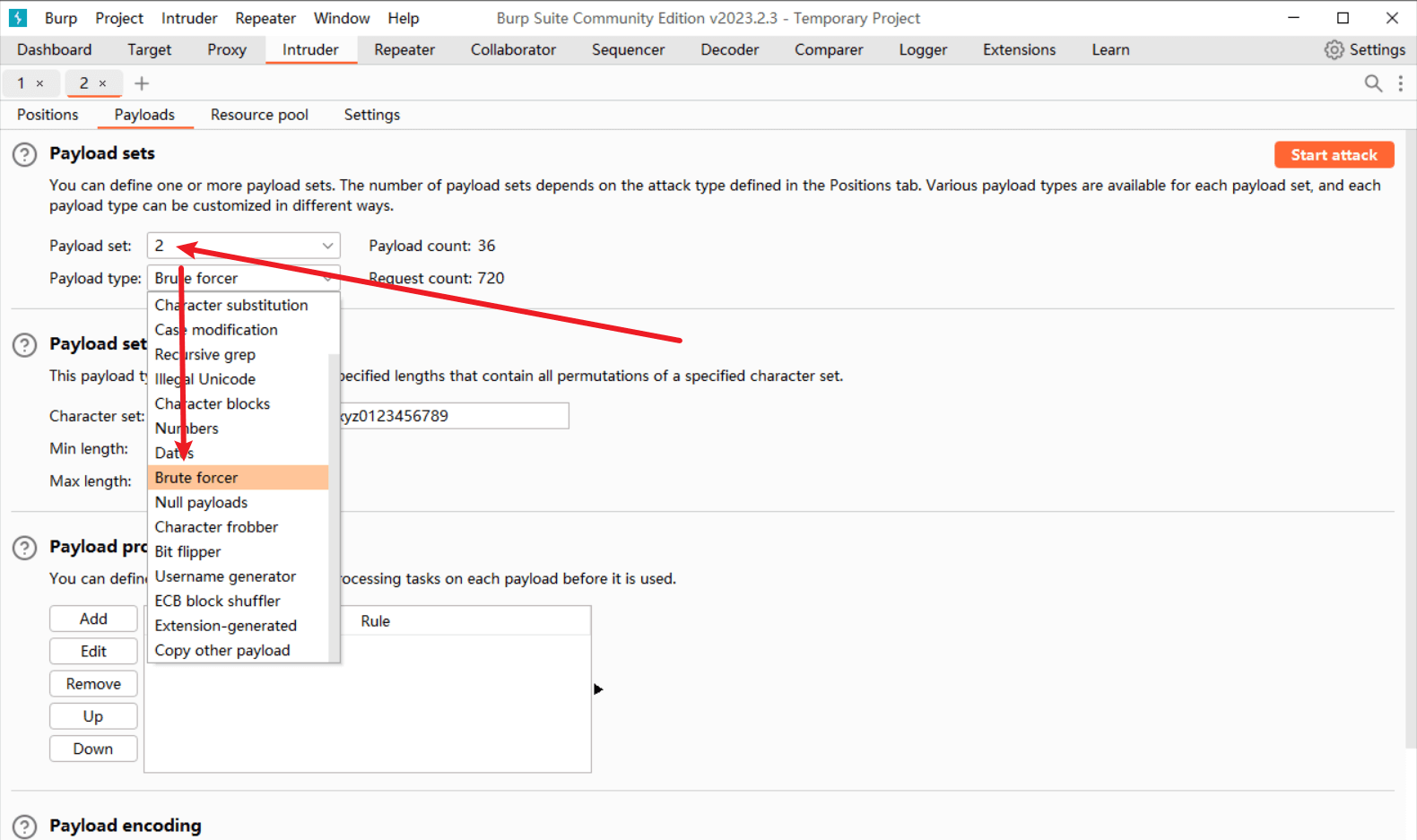This screenshot has width=1417, height=840.
Task: Close Intruder attack tab 1
Action: [x=39, y=83]
